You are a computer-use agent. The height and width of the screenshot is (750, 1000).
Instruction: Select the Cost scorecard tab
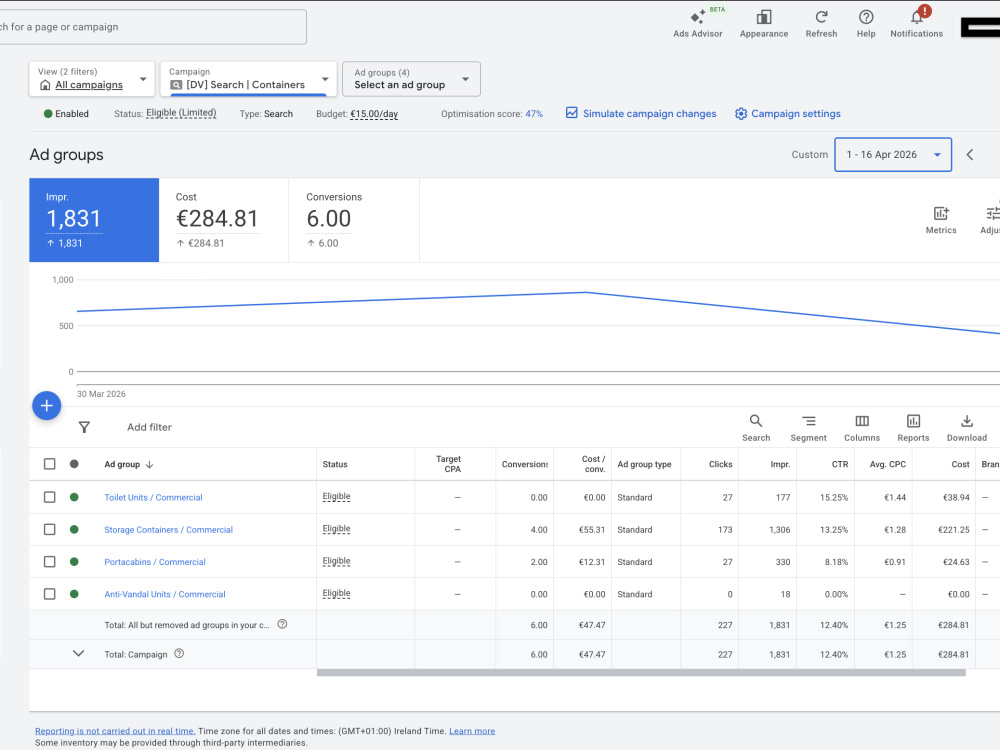click(x=223, y=220)
